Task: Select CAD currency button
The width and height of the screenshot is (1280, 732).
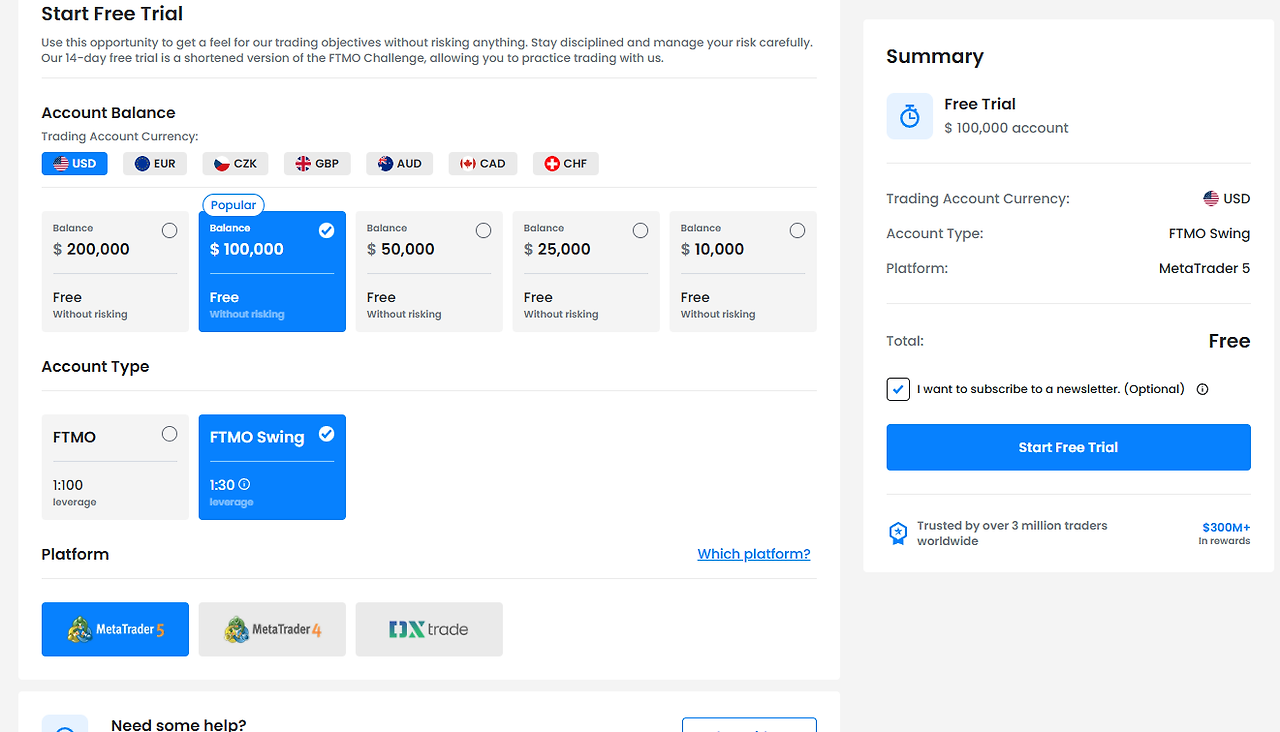Action: click(x=483, y=163)
